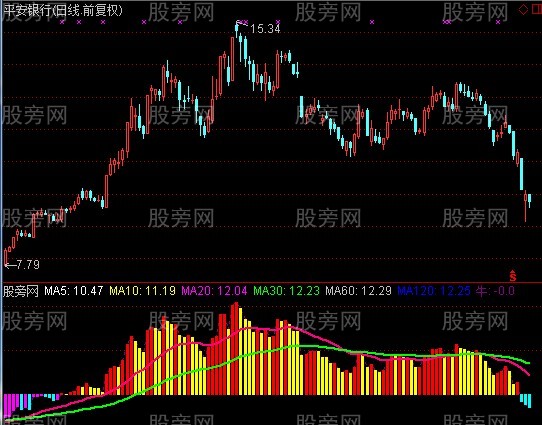The height and width of the screenshot is (425, 542).
Task: Click the 7.79 low price label
Action: pyautogui.click(x=27, y=265)
